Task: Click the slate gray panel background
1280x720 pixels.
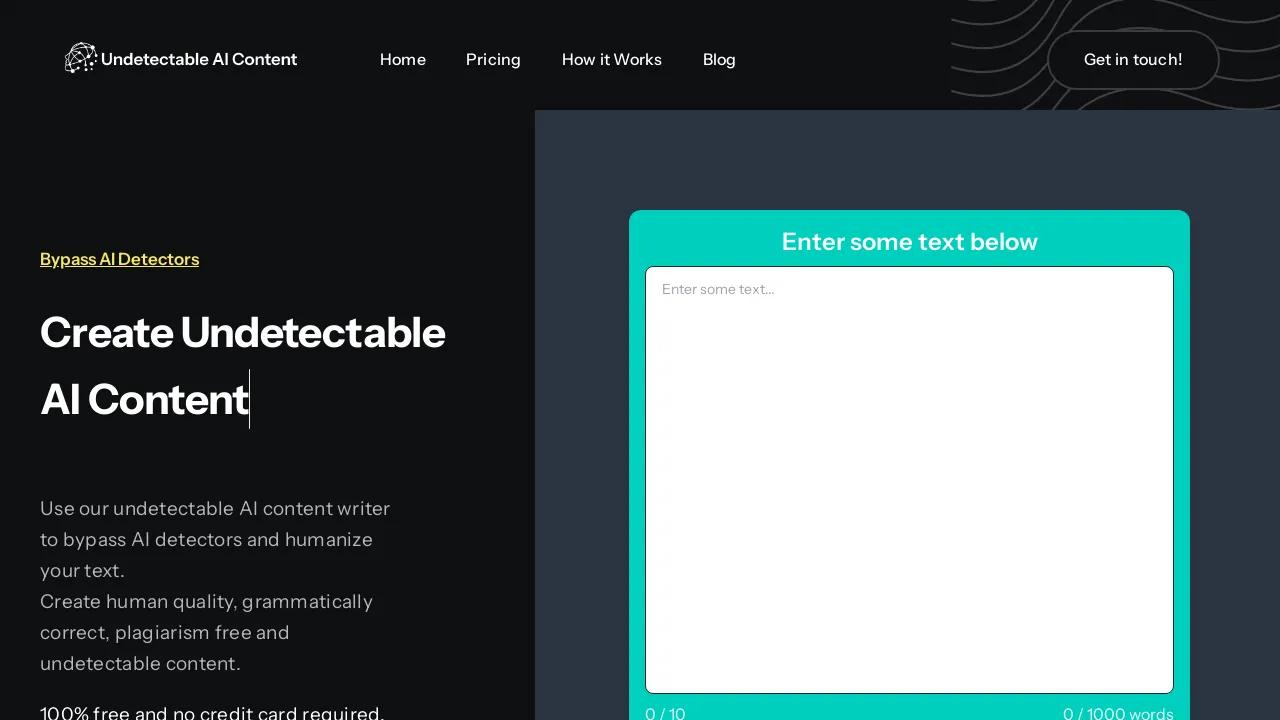Action: (580, 400)
